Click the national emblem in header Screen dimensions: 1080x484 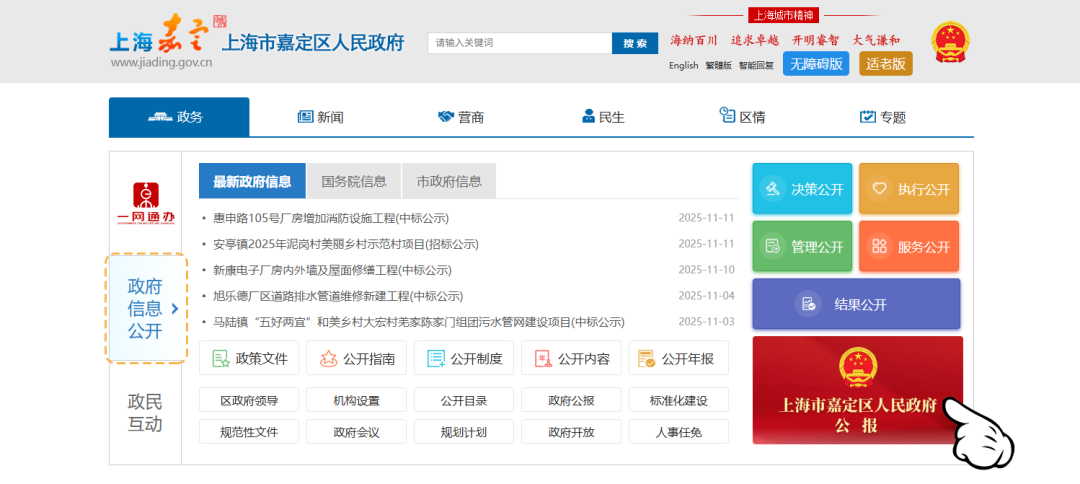(949, 43)
